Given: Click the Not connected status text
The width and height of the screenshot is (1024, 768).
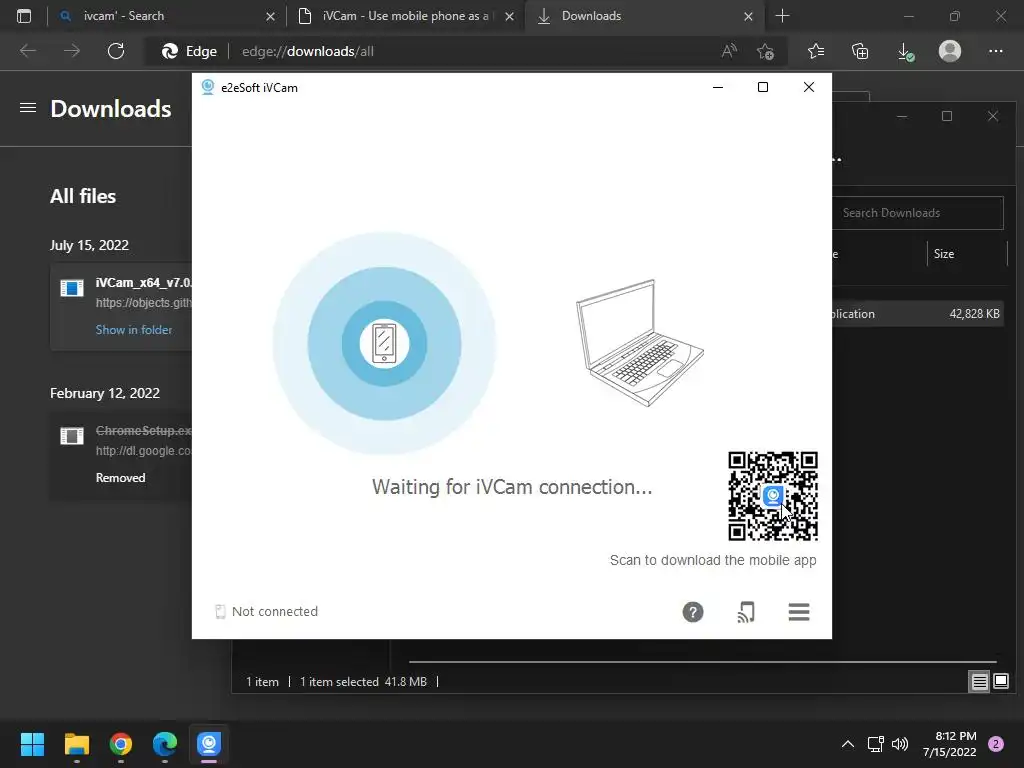Looking at the screenshot, I should point(275,611).
